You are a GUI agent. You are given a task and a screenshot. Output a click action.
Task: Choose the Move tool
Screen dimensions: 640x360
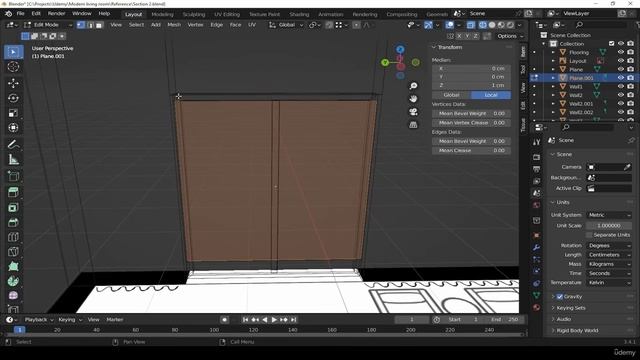[13, 83]
